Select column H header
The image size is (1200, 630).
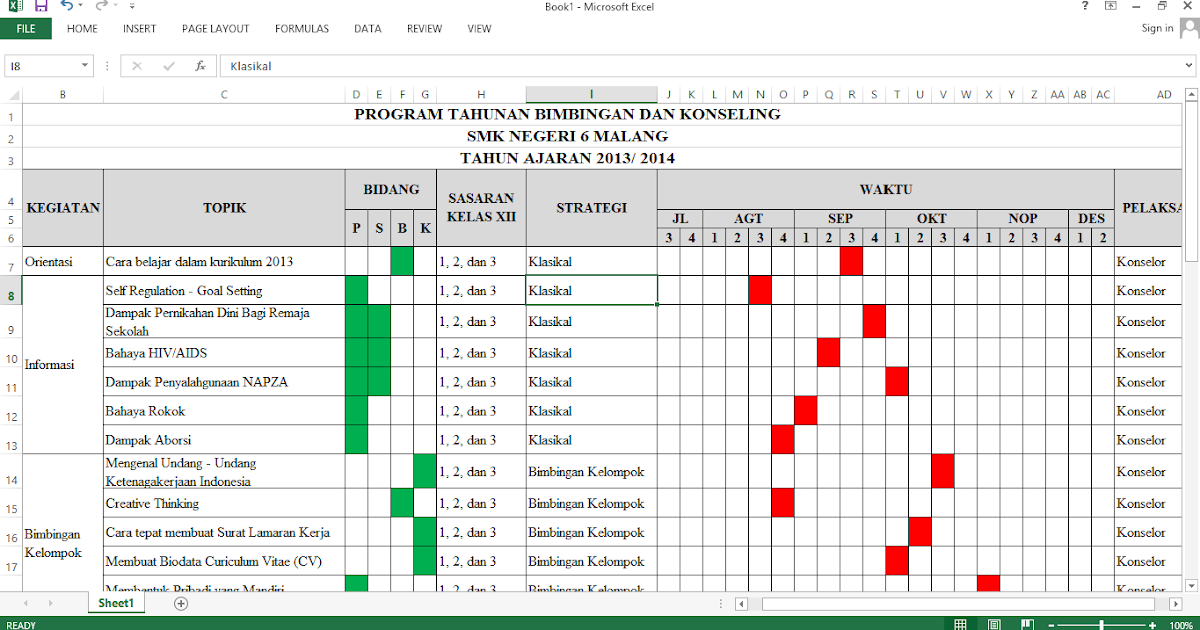(x=481, y=95)
